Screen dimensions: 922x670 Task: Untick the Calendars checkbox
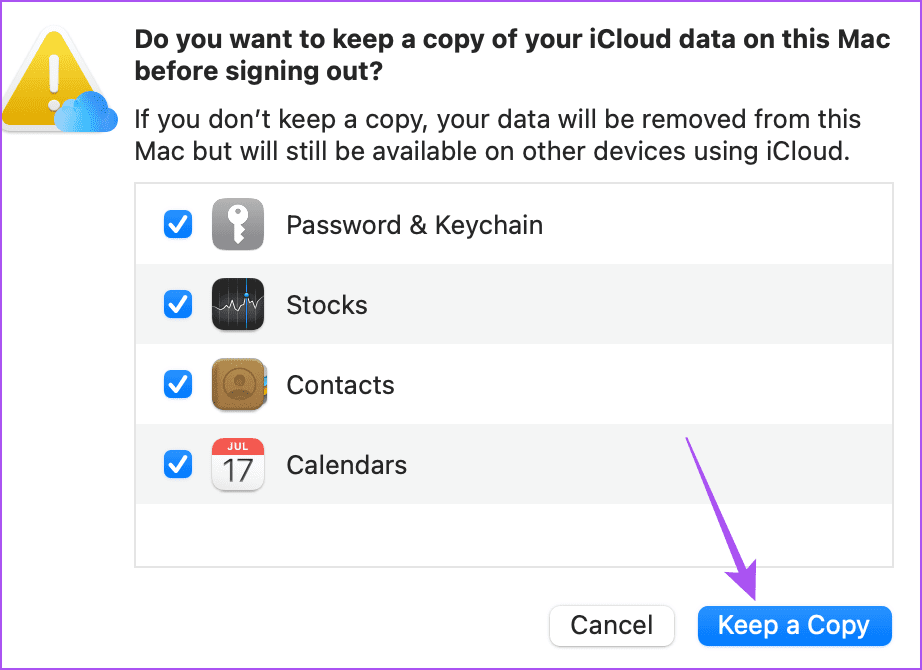pos(178,465)
